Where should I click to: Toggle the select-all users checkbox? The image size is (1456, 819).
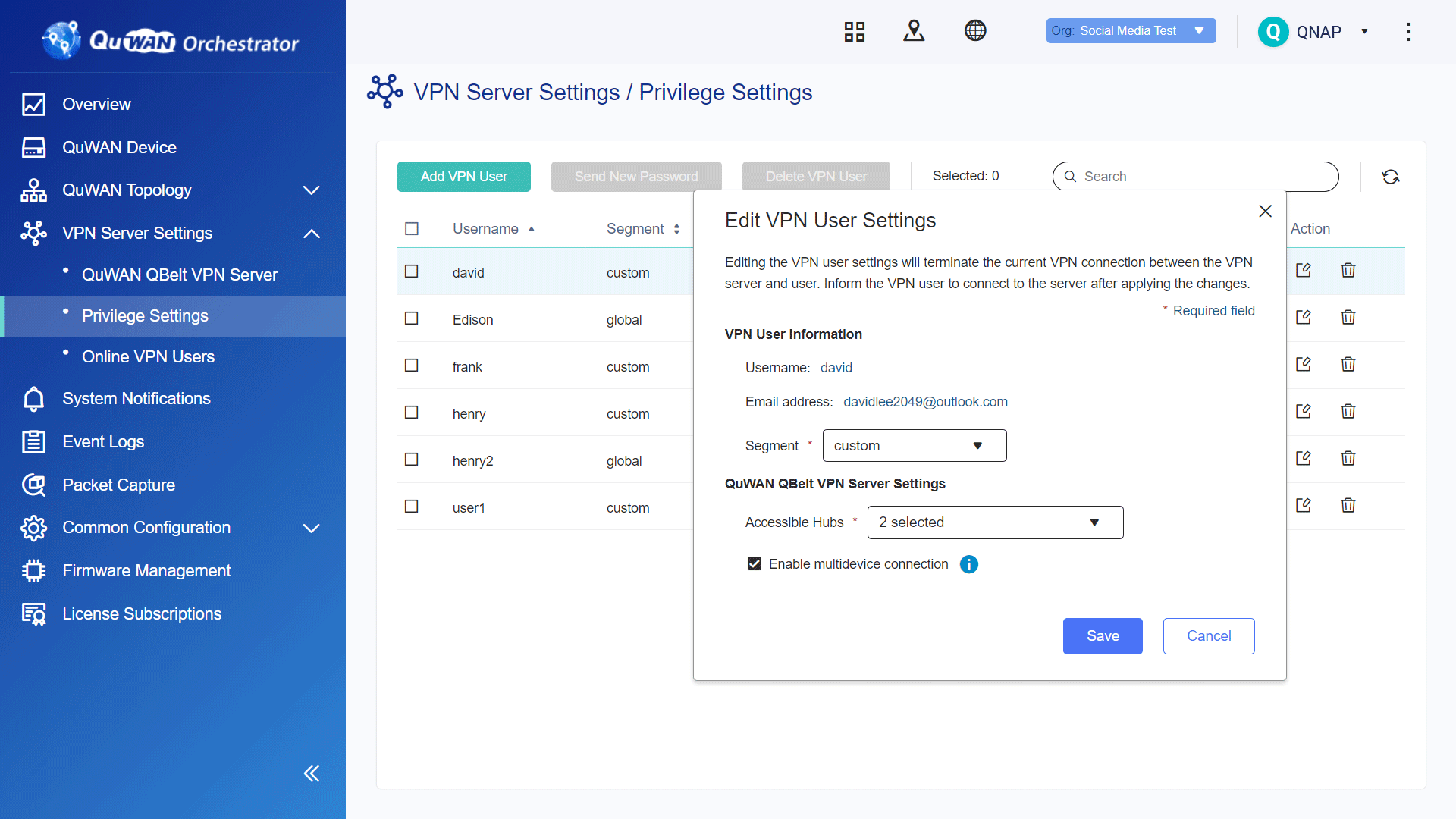[412, 229]
